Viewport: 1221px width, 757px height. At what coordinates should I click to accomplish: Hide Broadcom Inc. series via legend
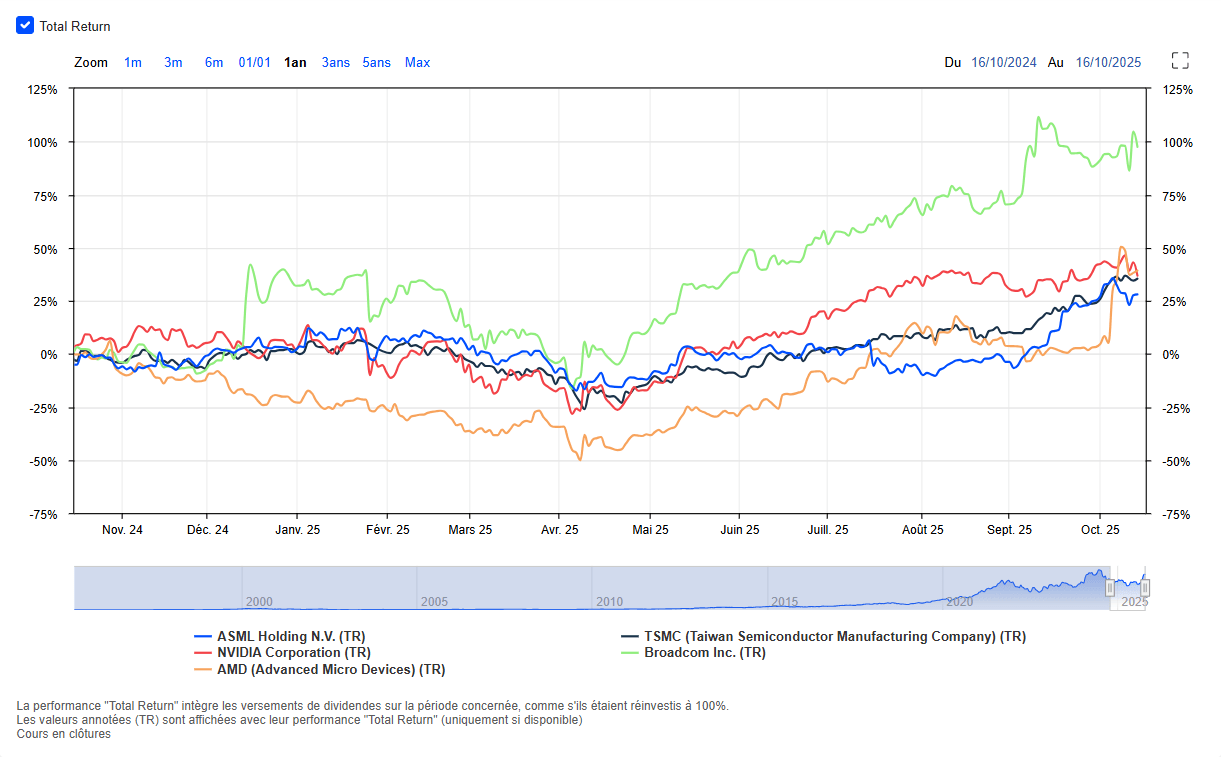pyautogui.click(x=704, y=653)
